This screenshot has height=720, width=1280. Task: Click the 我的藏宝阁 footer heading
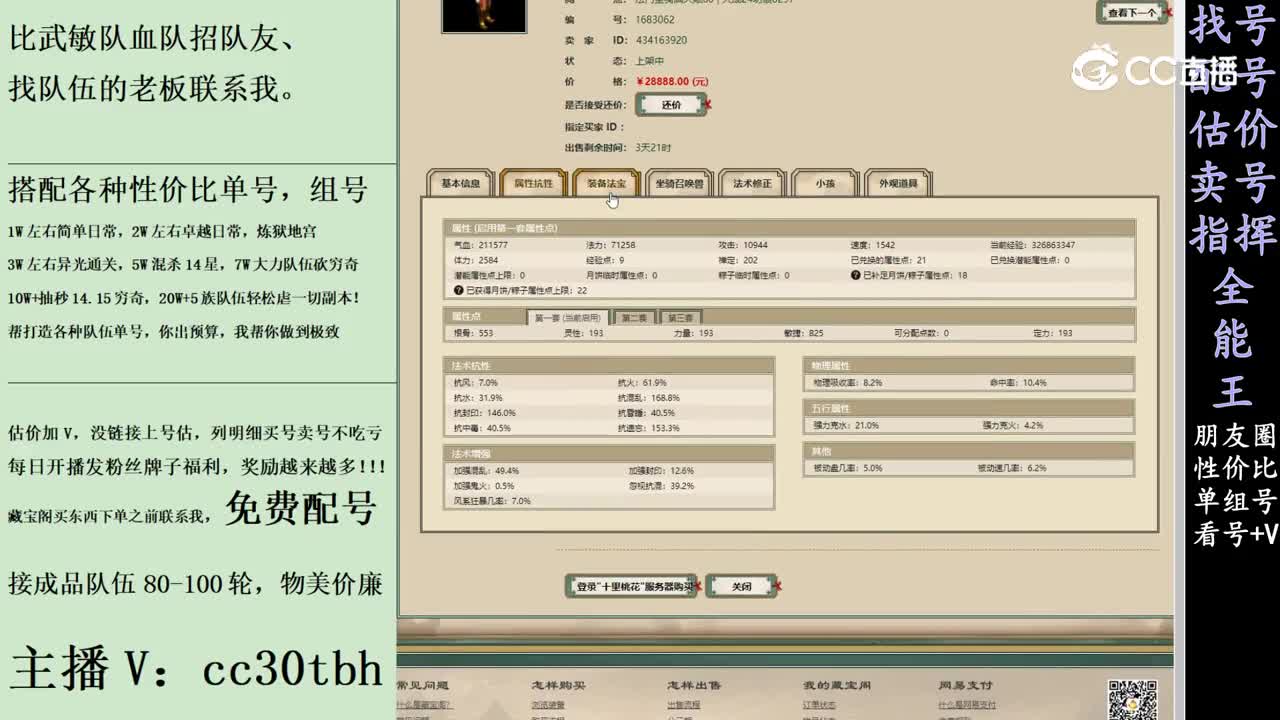click(x=836, y=685)
